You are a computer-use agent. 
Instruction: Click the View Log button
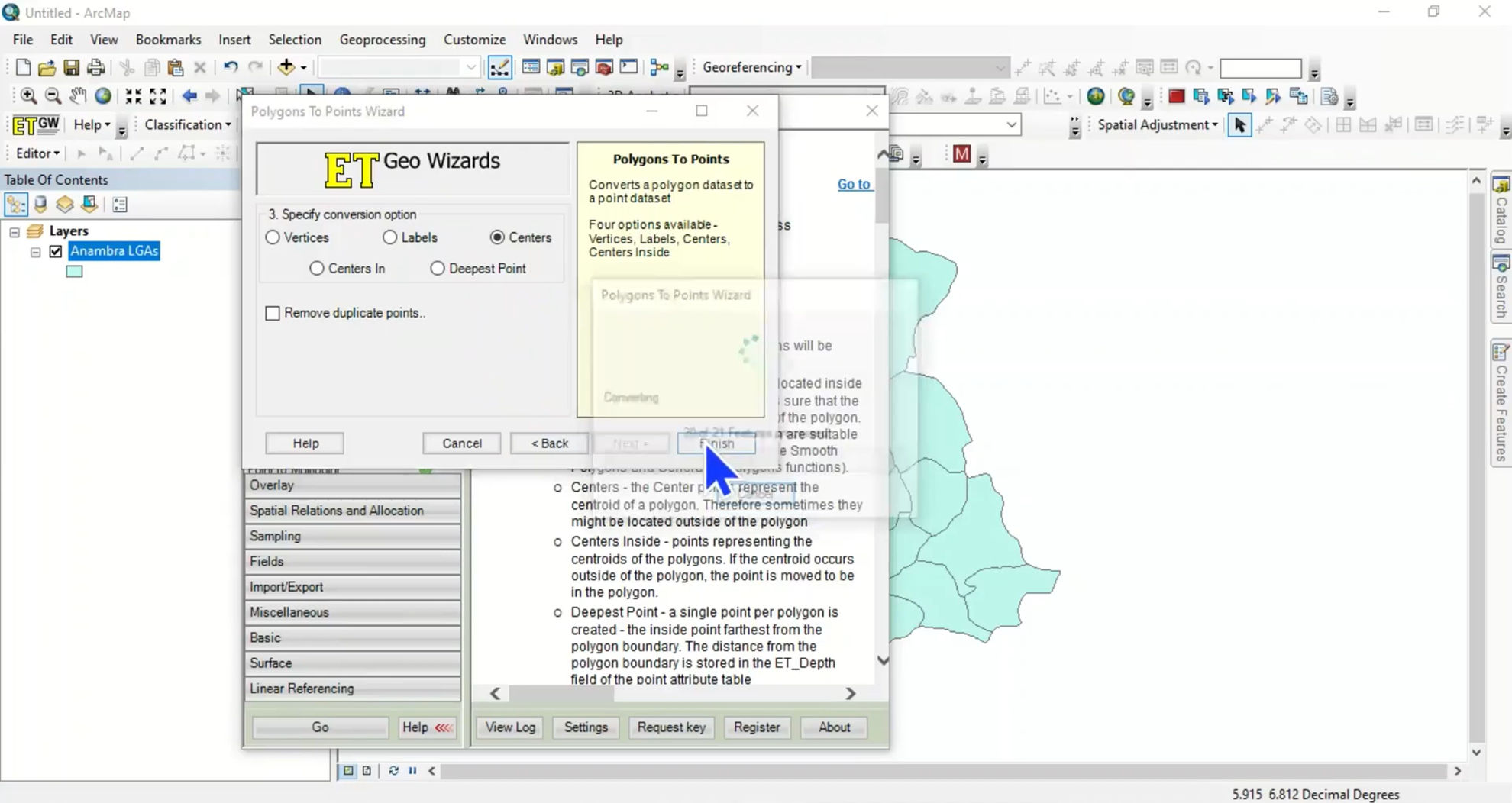tap(510, 727)
